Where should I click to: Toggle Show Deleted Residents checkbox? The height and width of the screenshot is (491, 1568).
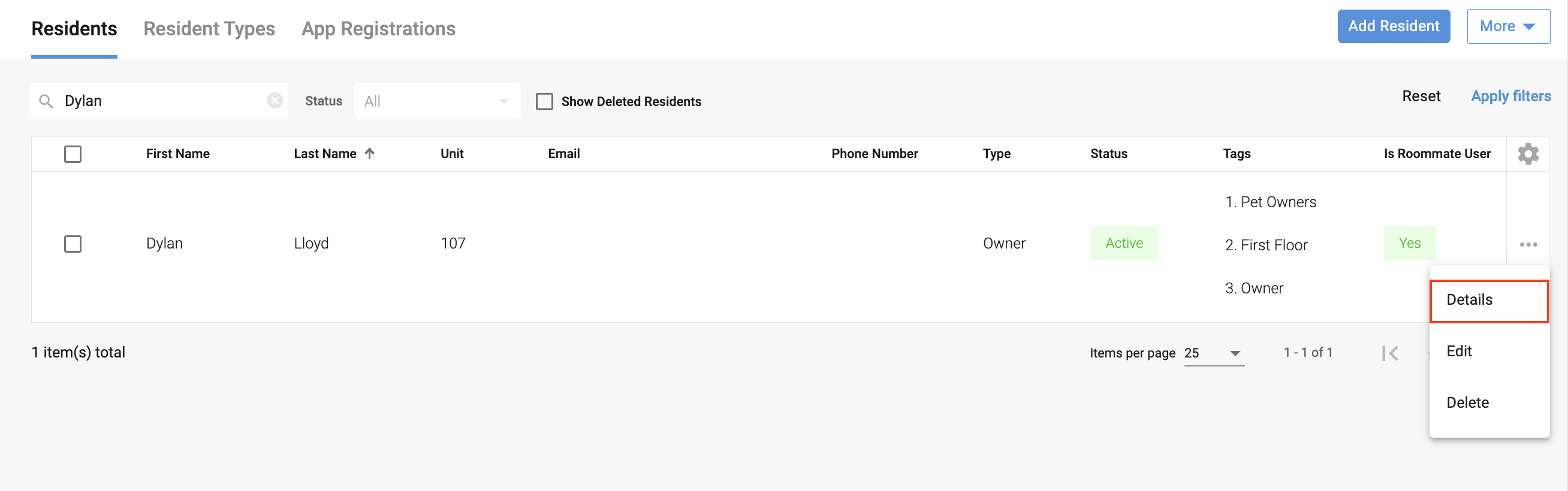(x=544, y=102)
